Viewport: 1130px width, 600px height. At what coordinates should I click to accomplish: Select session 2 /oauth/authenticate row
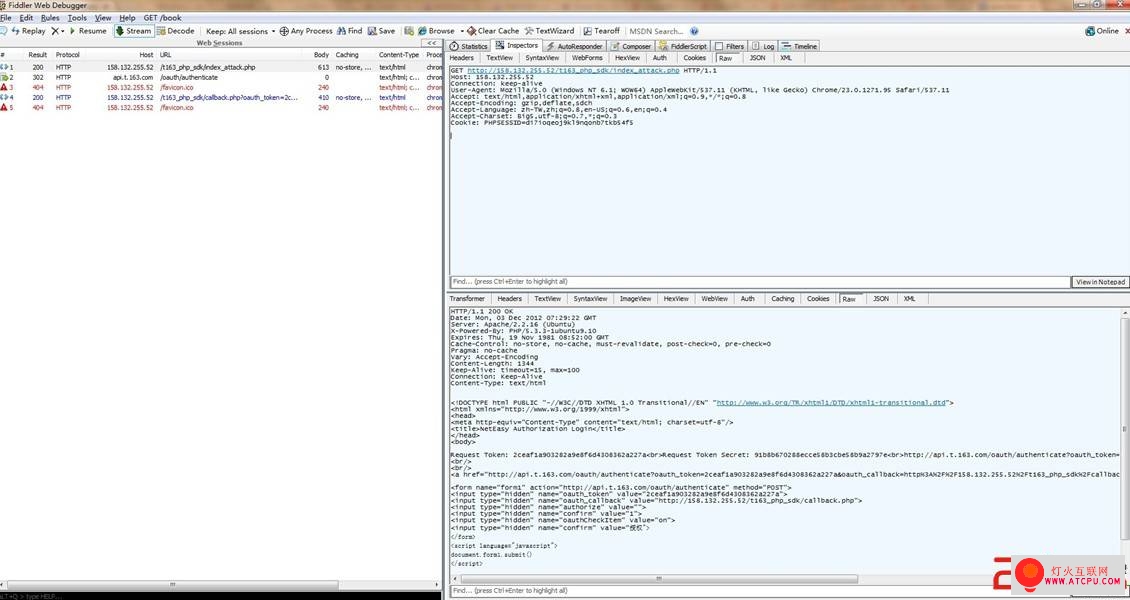coord(221,77)
